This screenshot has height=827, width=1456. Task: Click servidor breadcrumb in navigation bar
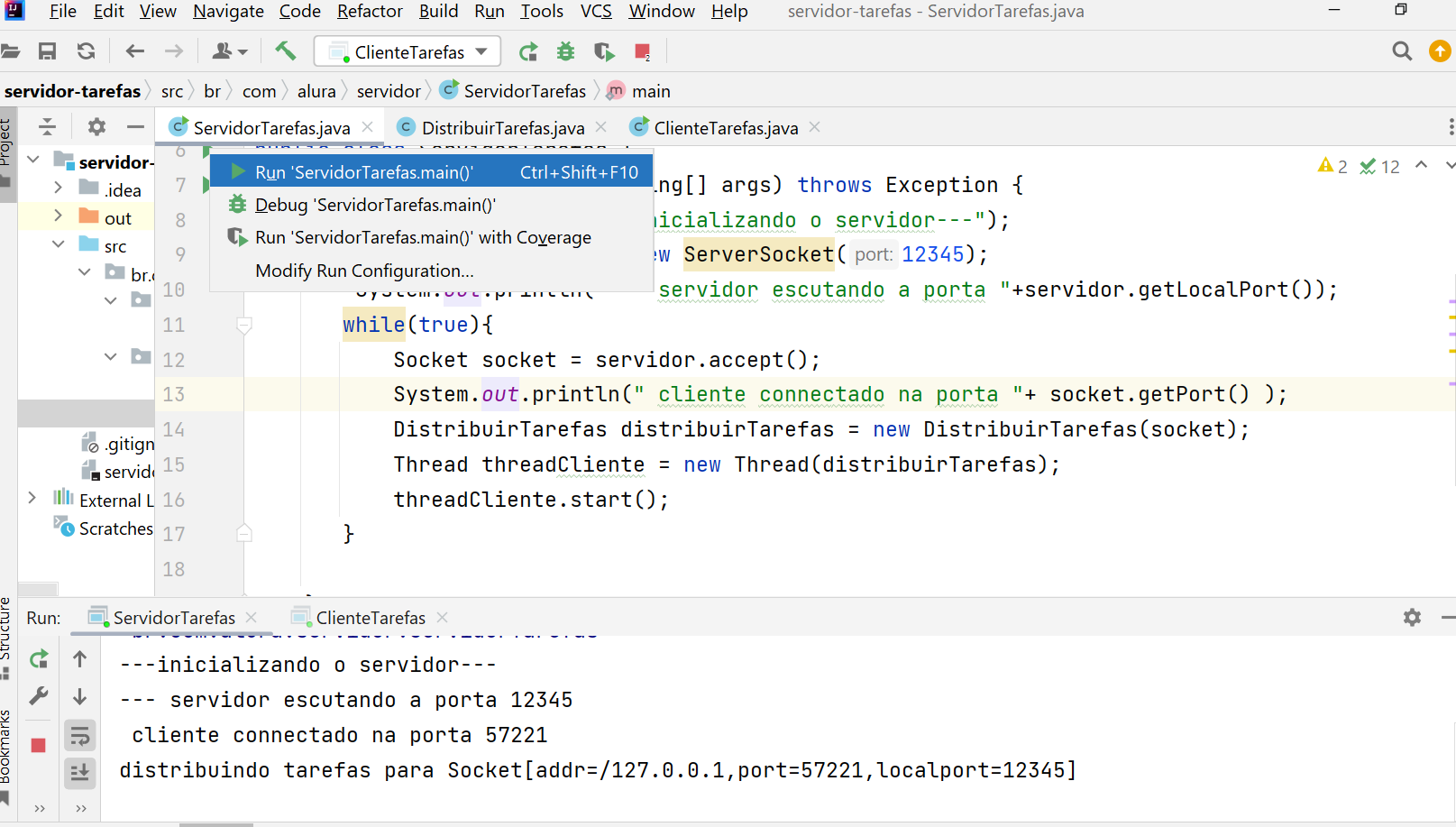click(x=389, y=91)
